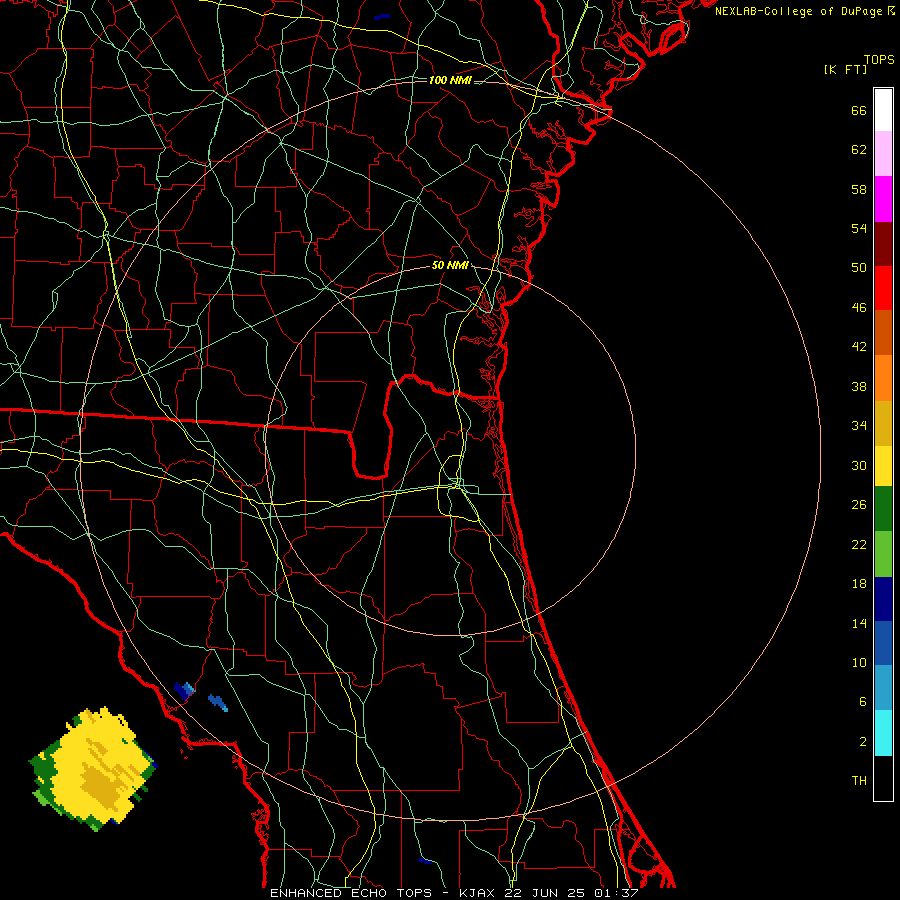The image size is (900, 900).
Task: Click the light green legend swatch
Action: [883, 554]
